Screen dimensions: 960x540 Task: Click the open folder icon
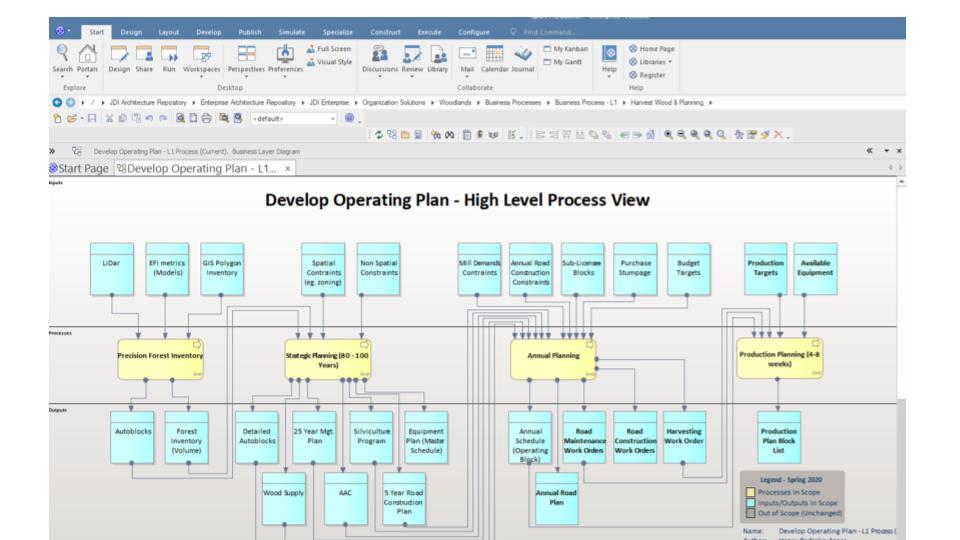(72, 118)
